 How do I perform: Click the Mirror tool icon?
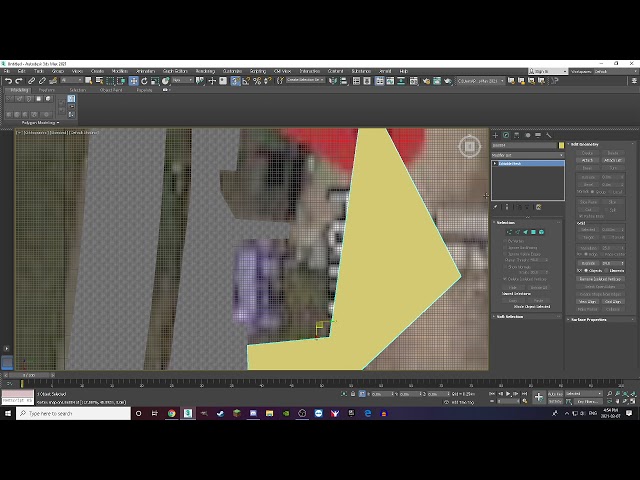click(333, 81)
